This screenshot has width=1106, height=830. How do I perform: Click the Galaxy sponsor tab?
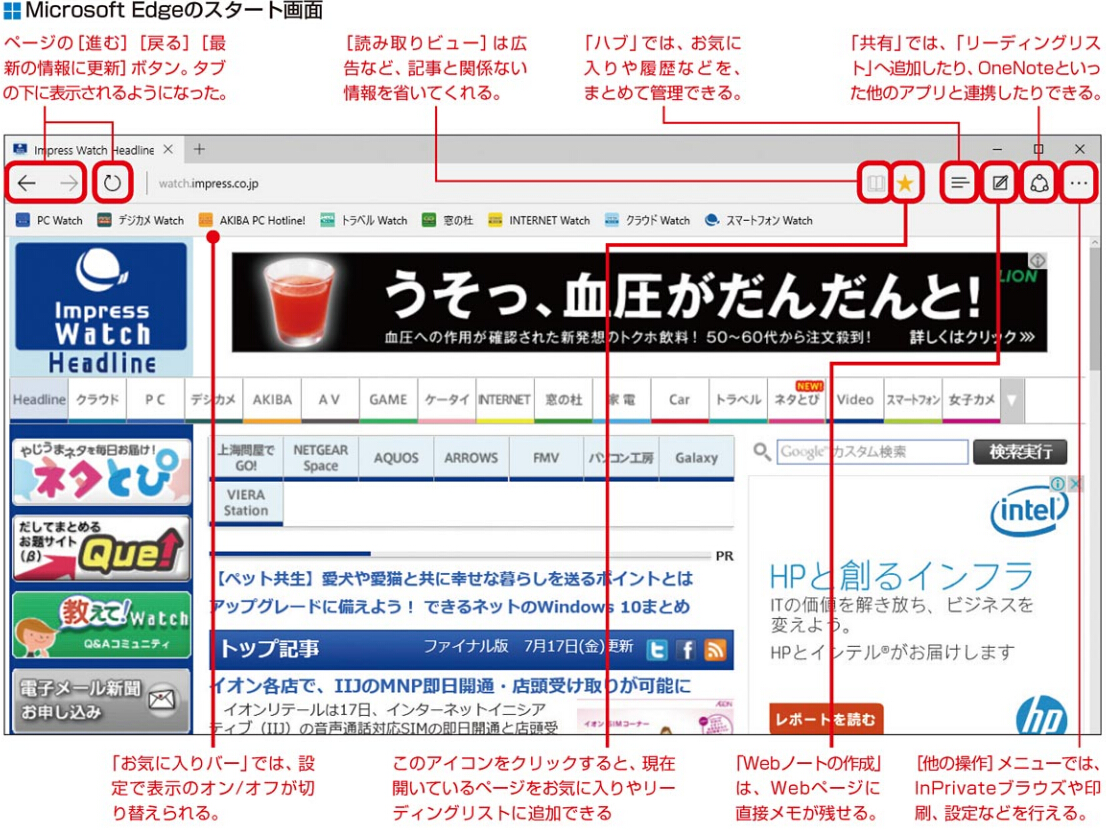696,458
